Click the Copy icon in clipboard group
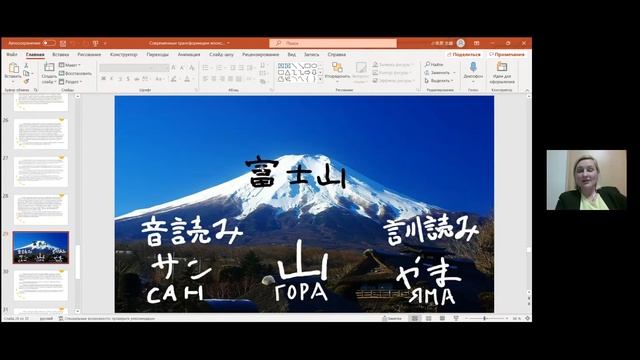The height and width of the screenshot is (360, 640). click(27, 73)
